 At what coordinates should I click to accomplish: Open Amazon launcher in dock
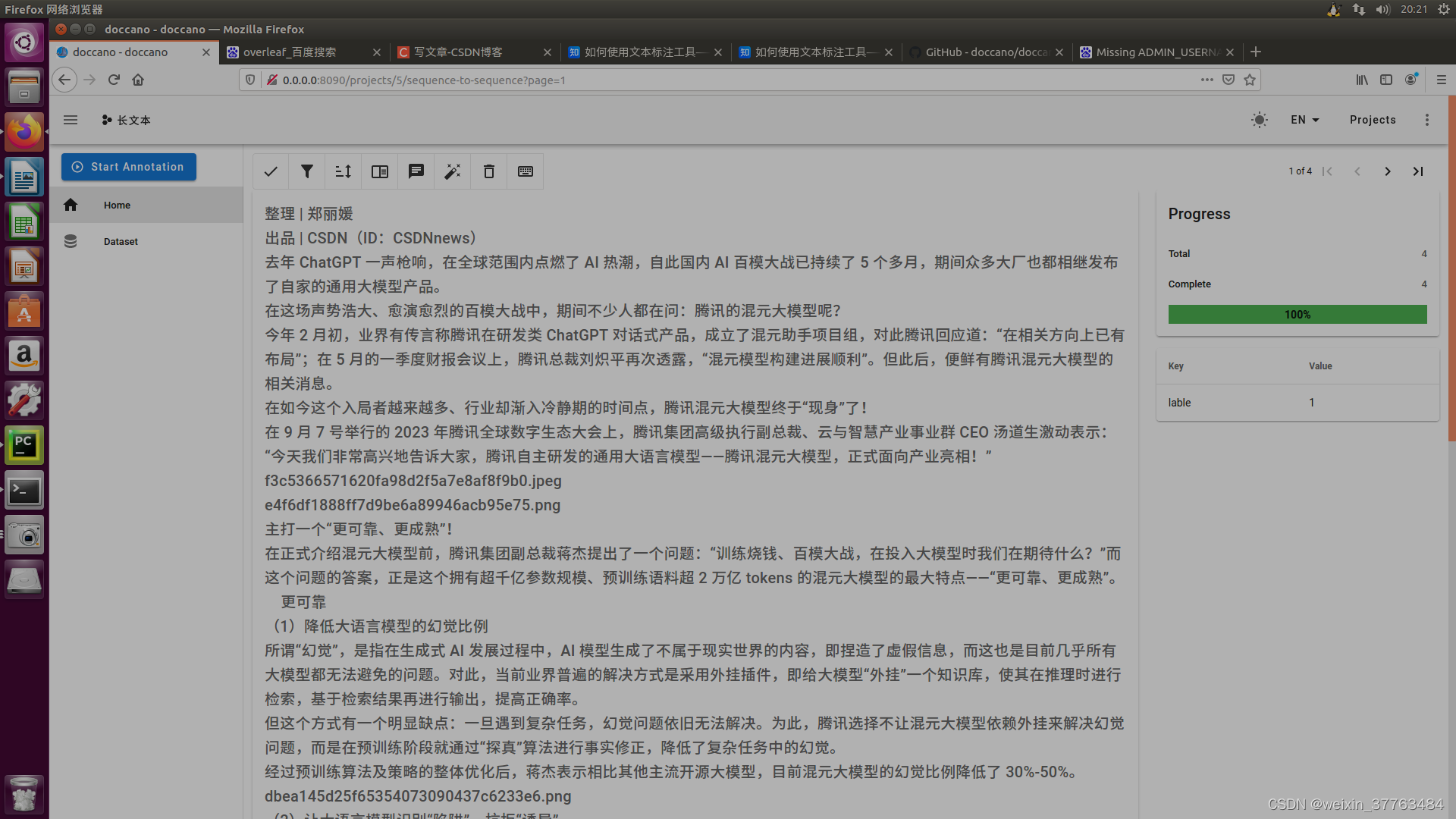click(24, 356)
